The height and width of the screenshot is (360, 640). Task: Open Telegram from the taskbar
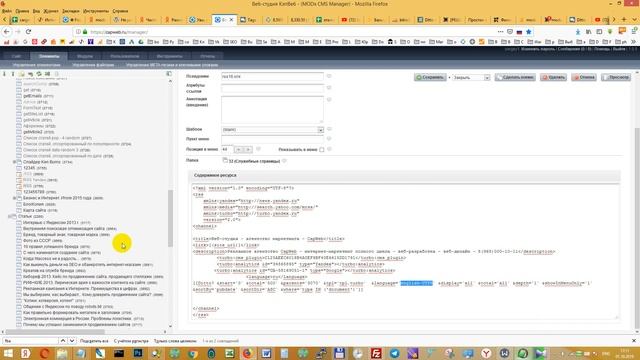tap(394, 353)
